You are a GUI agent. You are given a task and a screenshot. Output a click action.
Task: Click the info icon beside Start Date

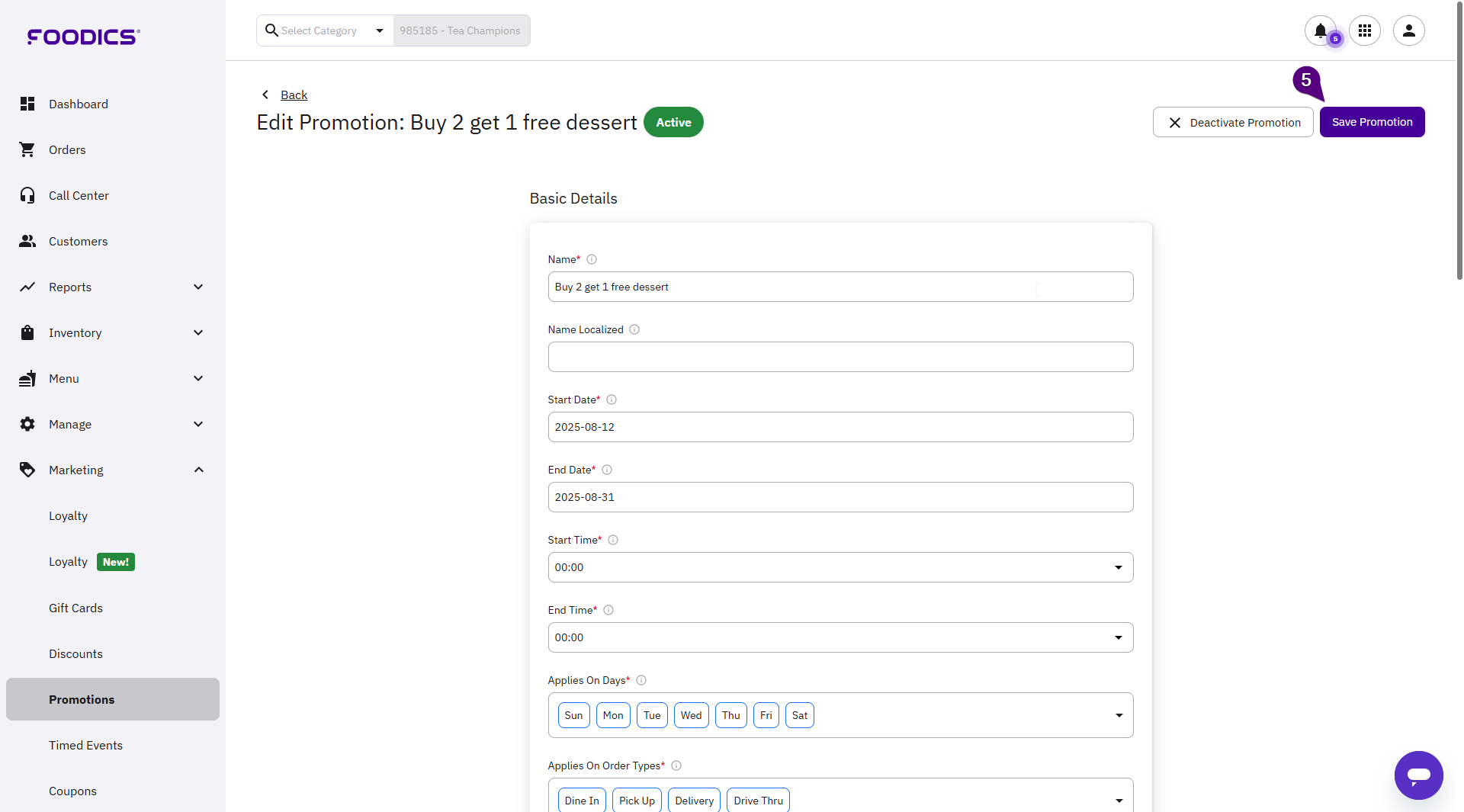pos(612,400)
